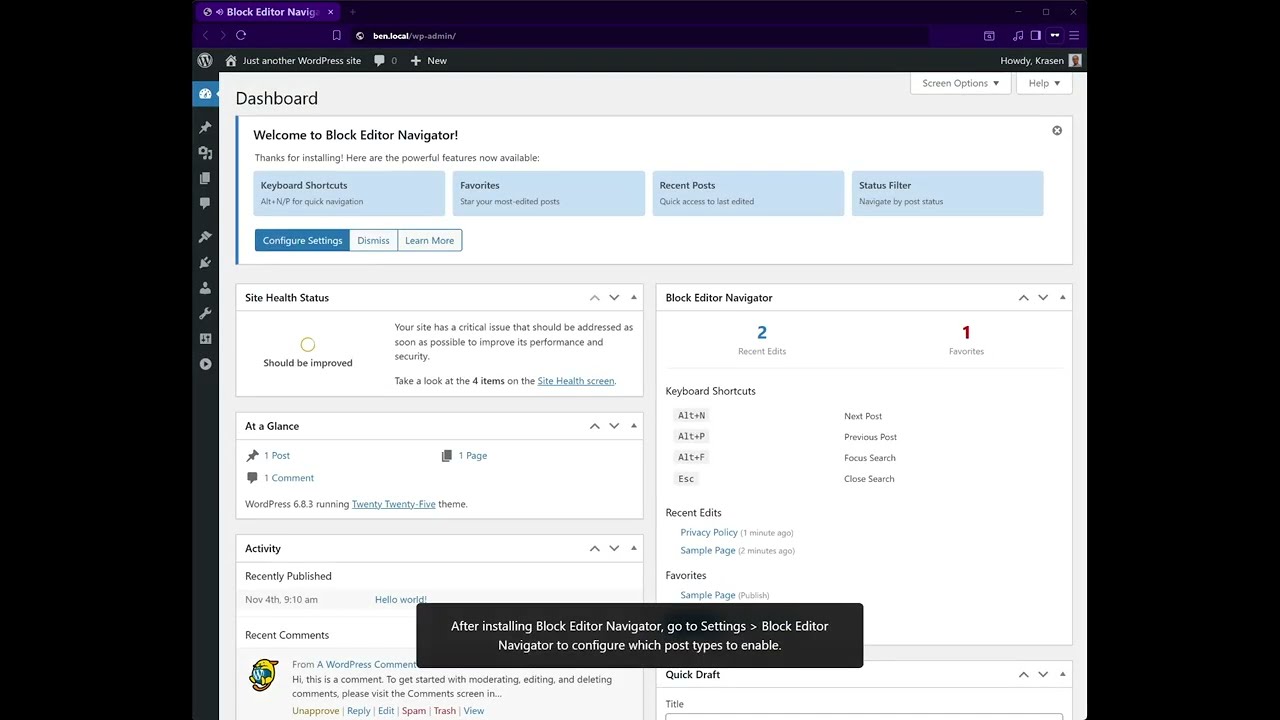Open the New content menu in admin bar
This screenshot has width=1280, height=720.
click(429, 61)
